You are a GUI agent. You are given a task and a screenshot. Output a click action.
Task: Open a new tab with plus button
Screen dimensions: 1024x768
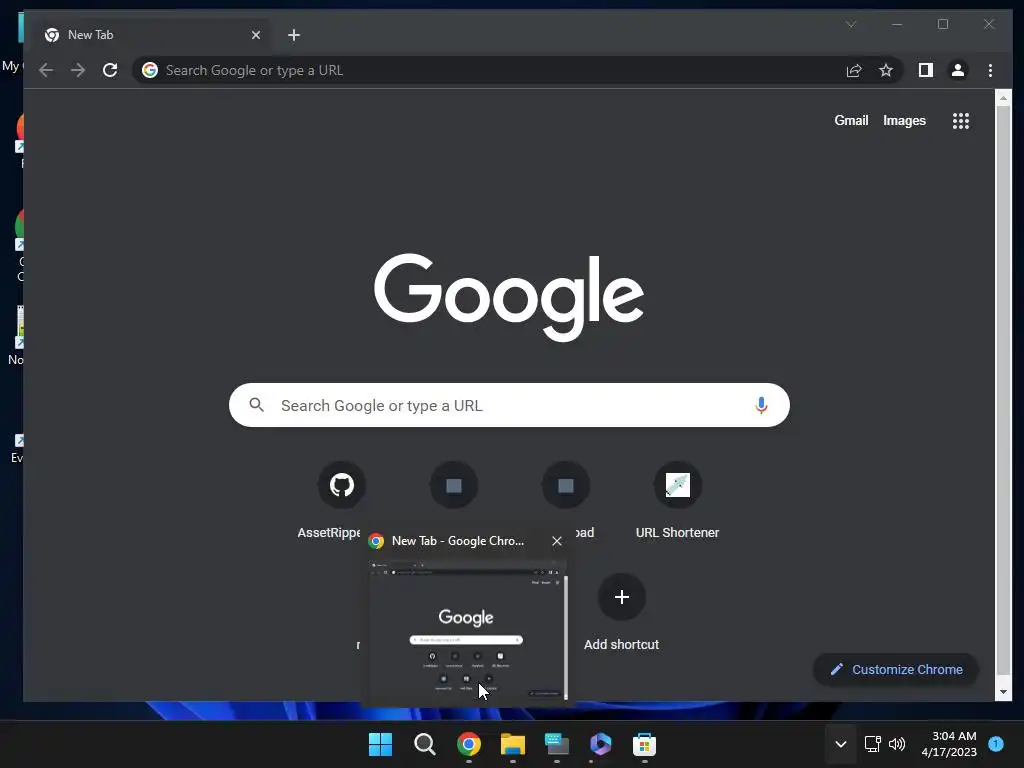tap(294, 35)
